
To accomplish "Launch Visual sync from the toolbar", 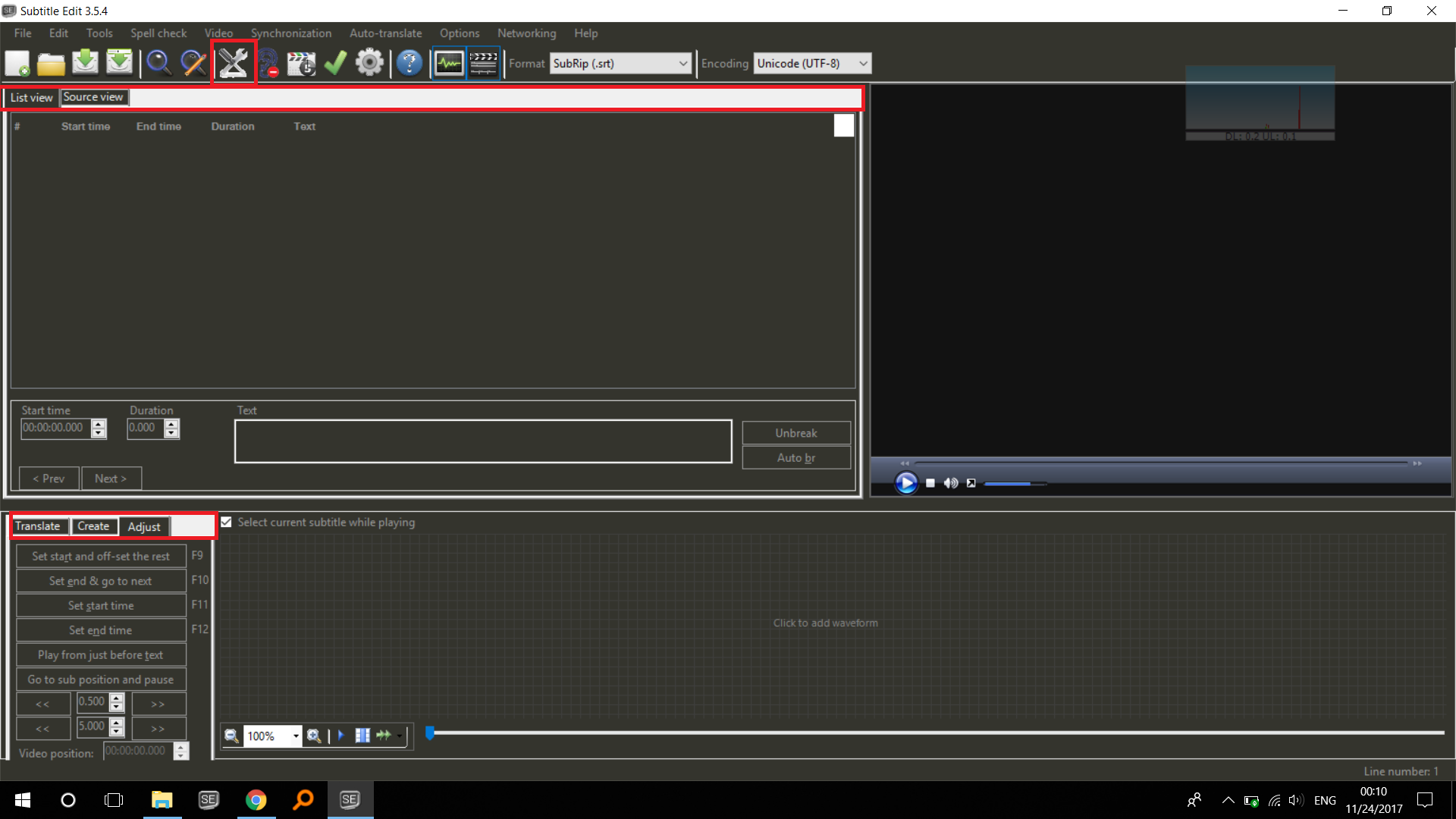I will click(301, 63).
